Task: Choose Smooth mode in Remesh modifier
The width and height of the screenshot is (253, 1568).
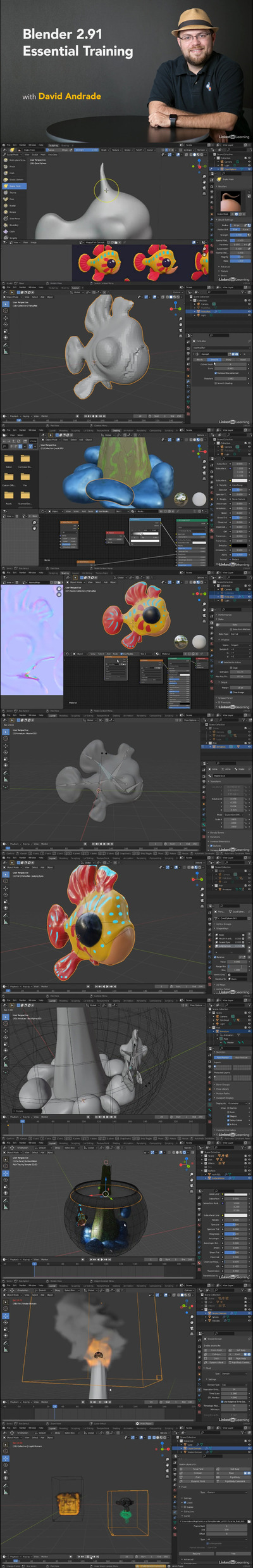Action: point(214,360)
